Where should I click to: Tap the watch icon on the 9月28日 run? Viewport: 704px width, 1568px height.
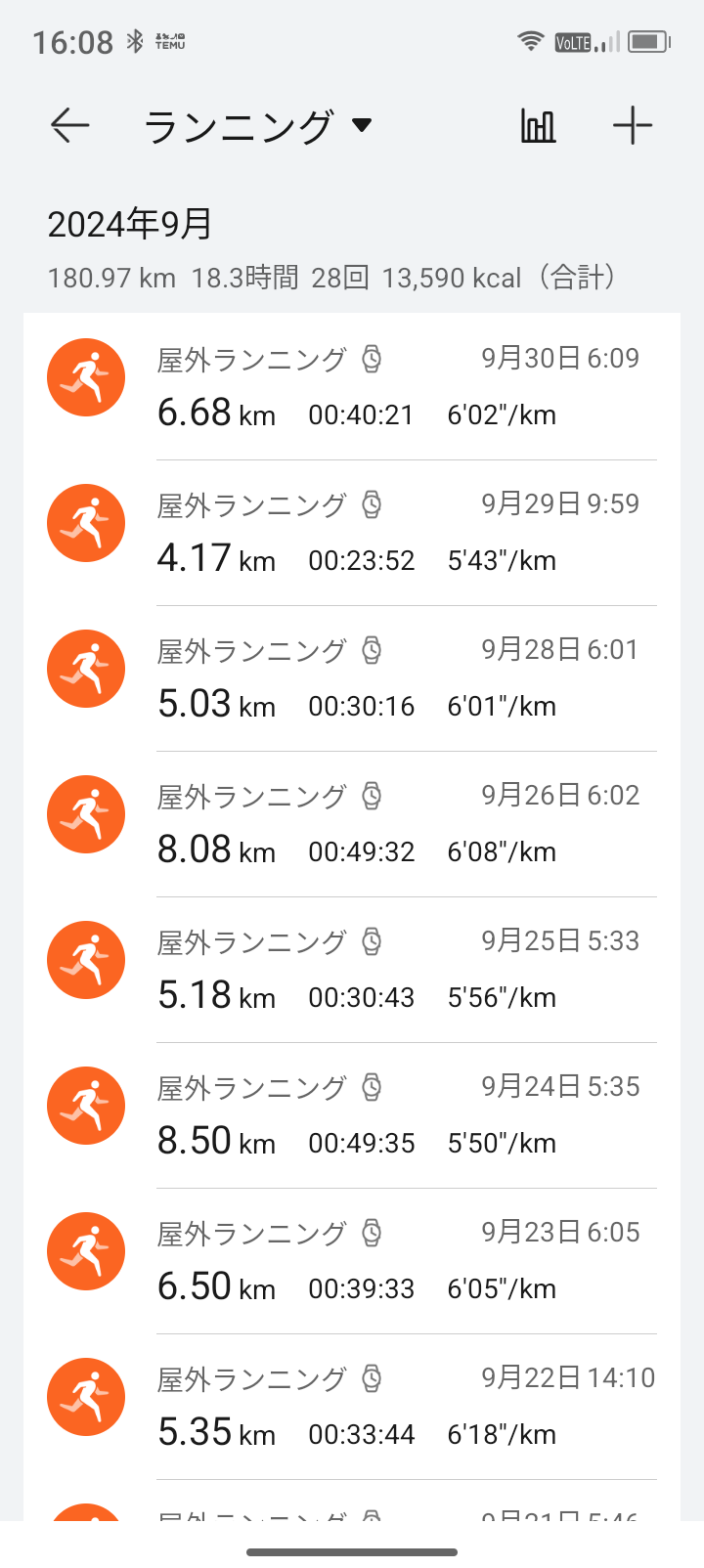click(x=372, y=650)
